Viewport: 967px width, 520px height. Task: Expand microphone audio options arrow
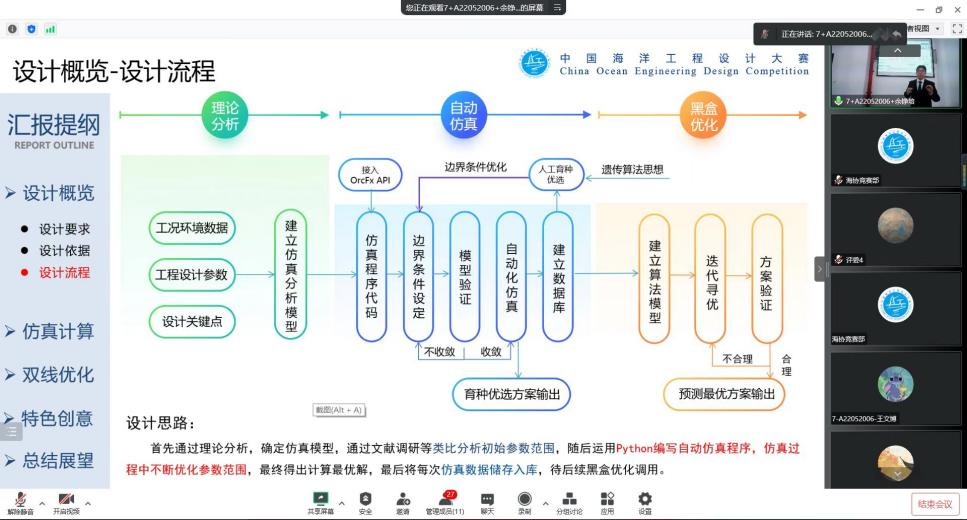pos(42,502)
